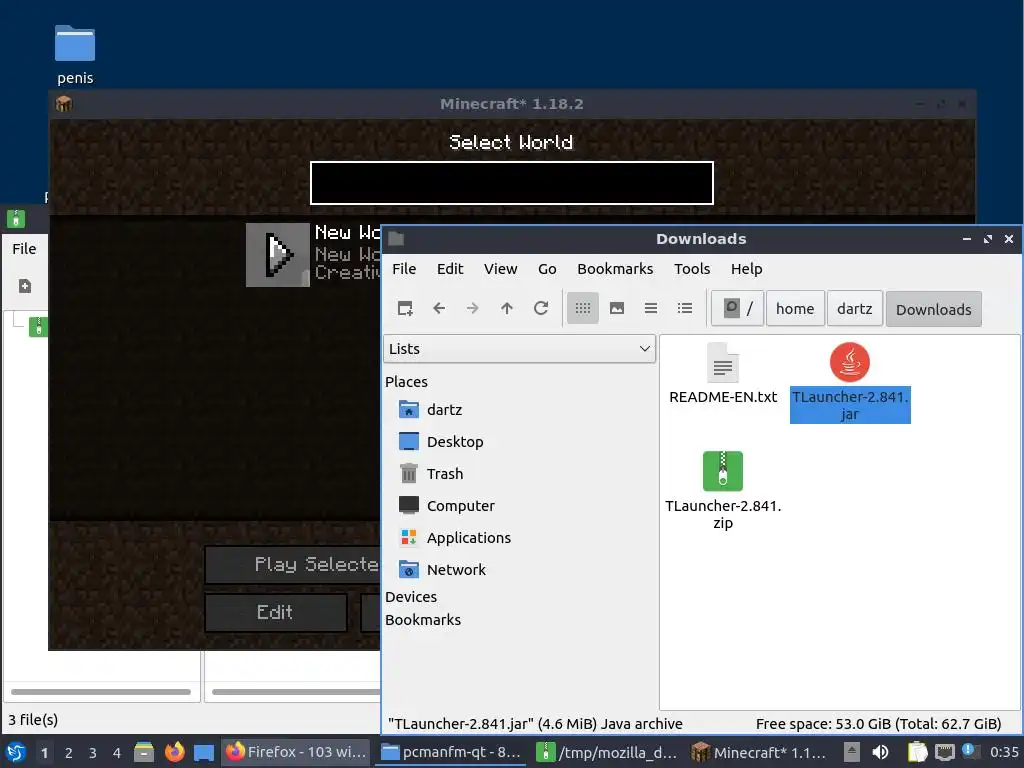Image resolution: width=1024 pixels, height=768 pixels.
Task: Switch to Minecraft taskbar entry
Action: (x=762, y=752)
